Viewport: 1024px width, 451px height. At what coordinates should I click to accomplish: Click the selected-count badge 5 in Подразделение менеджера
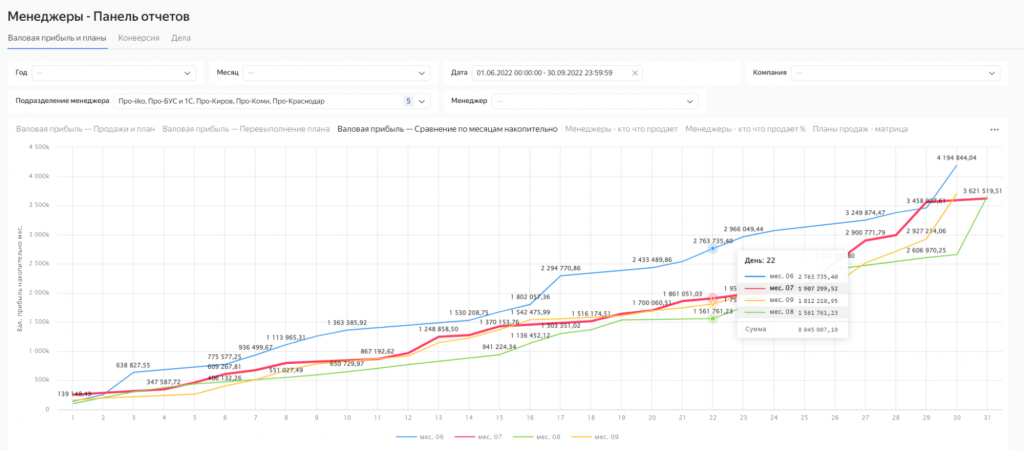pos(408,101)
